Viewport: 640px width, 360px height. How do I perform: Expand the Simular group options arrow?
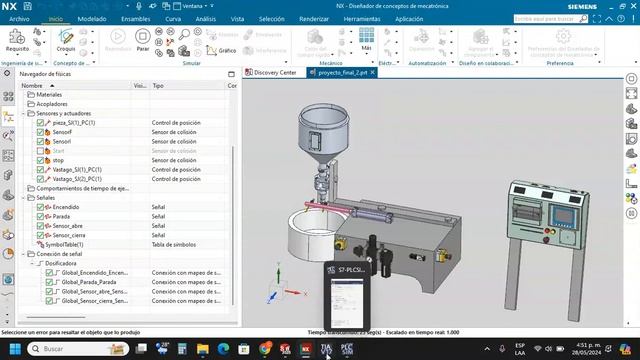[286, 63]
